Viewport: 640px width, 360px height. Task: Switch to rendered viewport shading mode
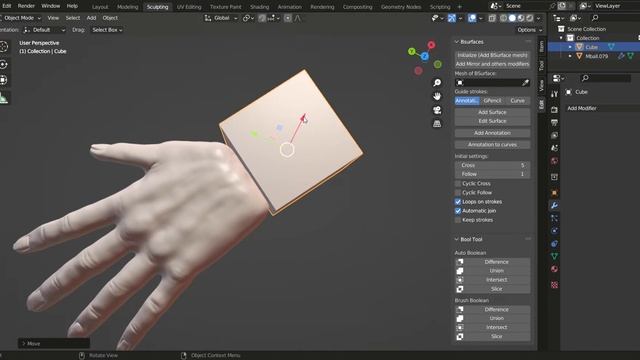click(x=529, y=18)
